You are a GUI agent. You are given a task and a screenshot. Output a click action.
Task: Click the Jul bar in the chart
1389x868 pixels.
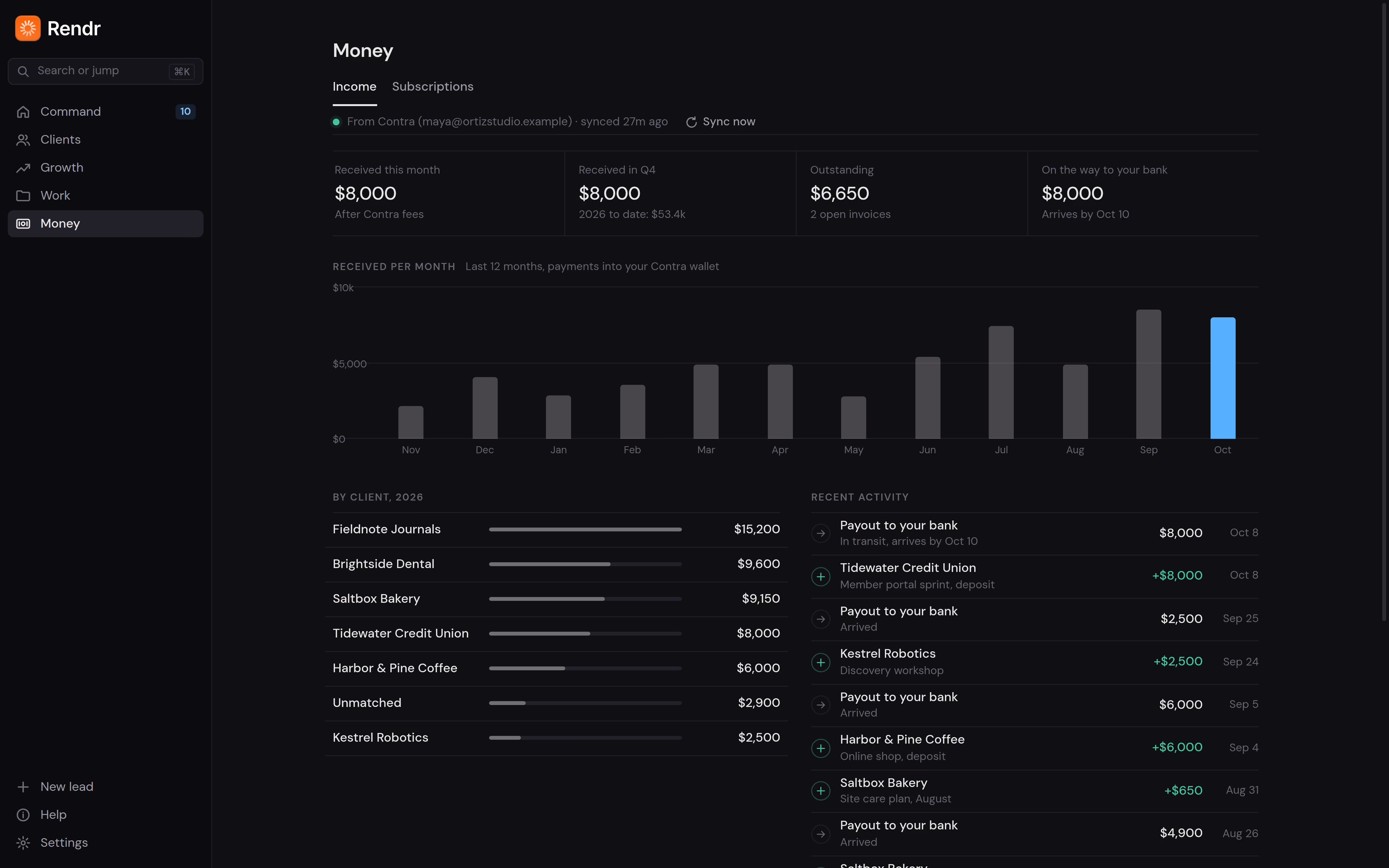(x=1001, y=382)
